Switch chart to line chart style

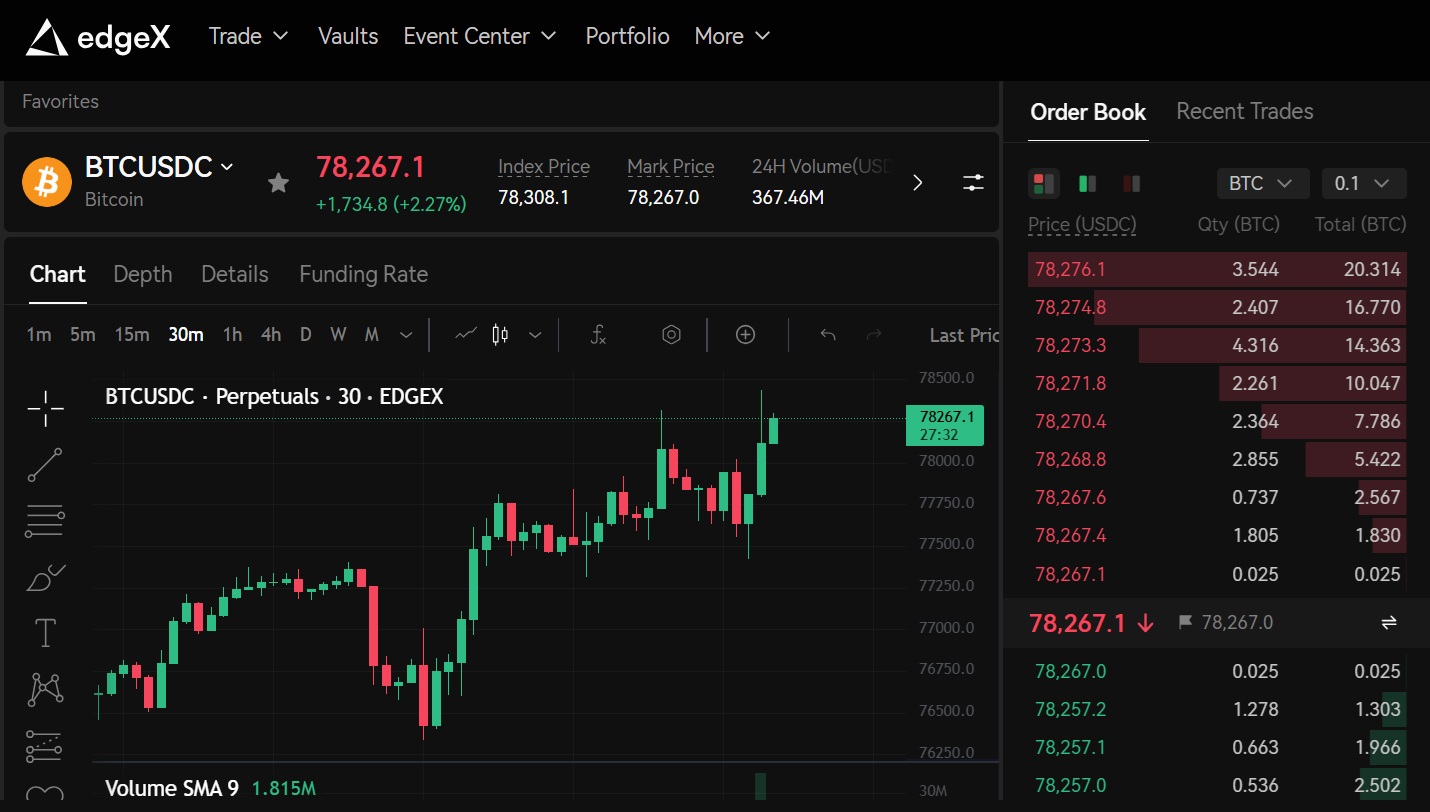point(466,335)
